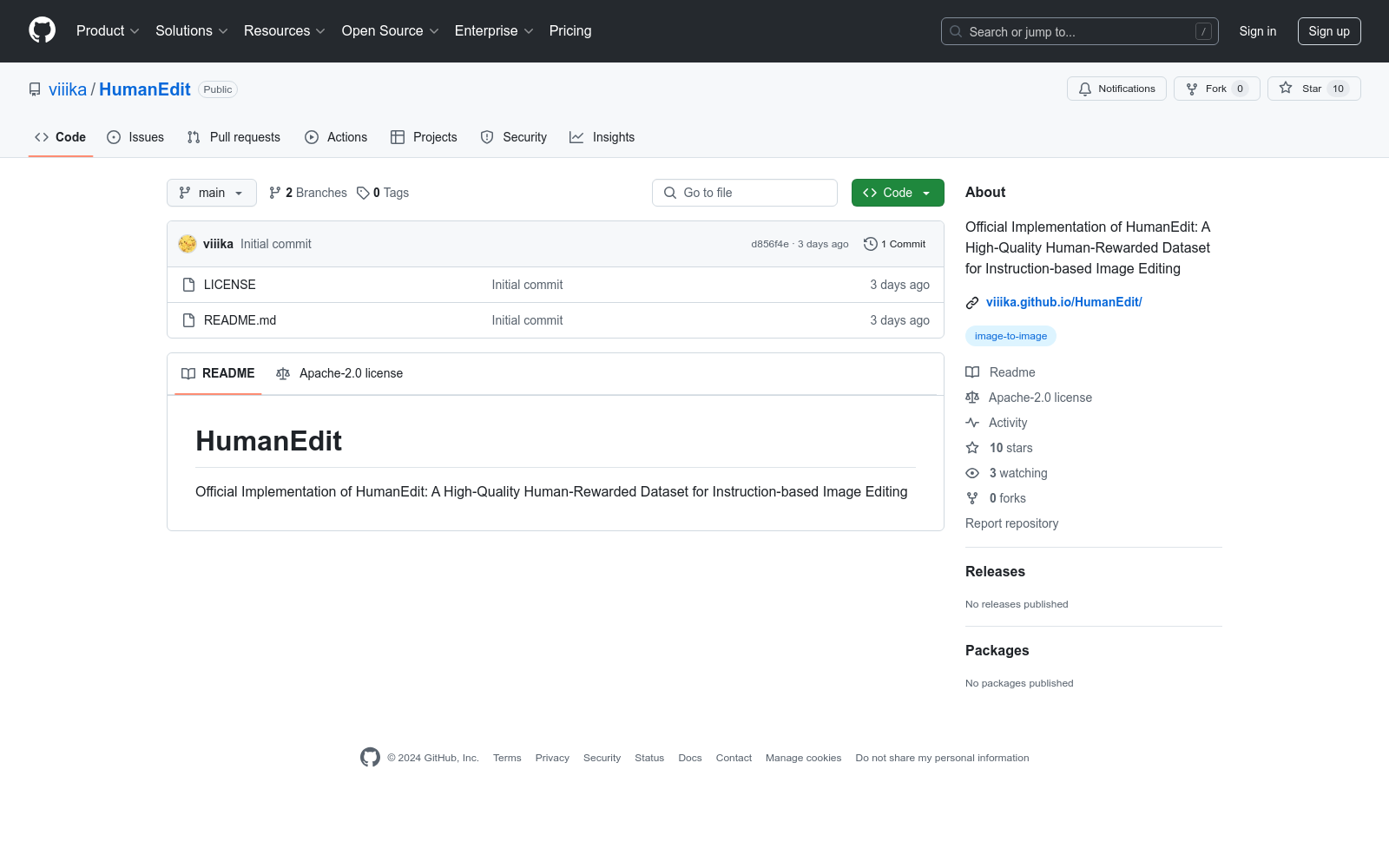Open the Resources dropdown
Viewport: 1389px width, 868px height.
click(285, 31)
